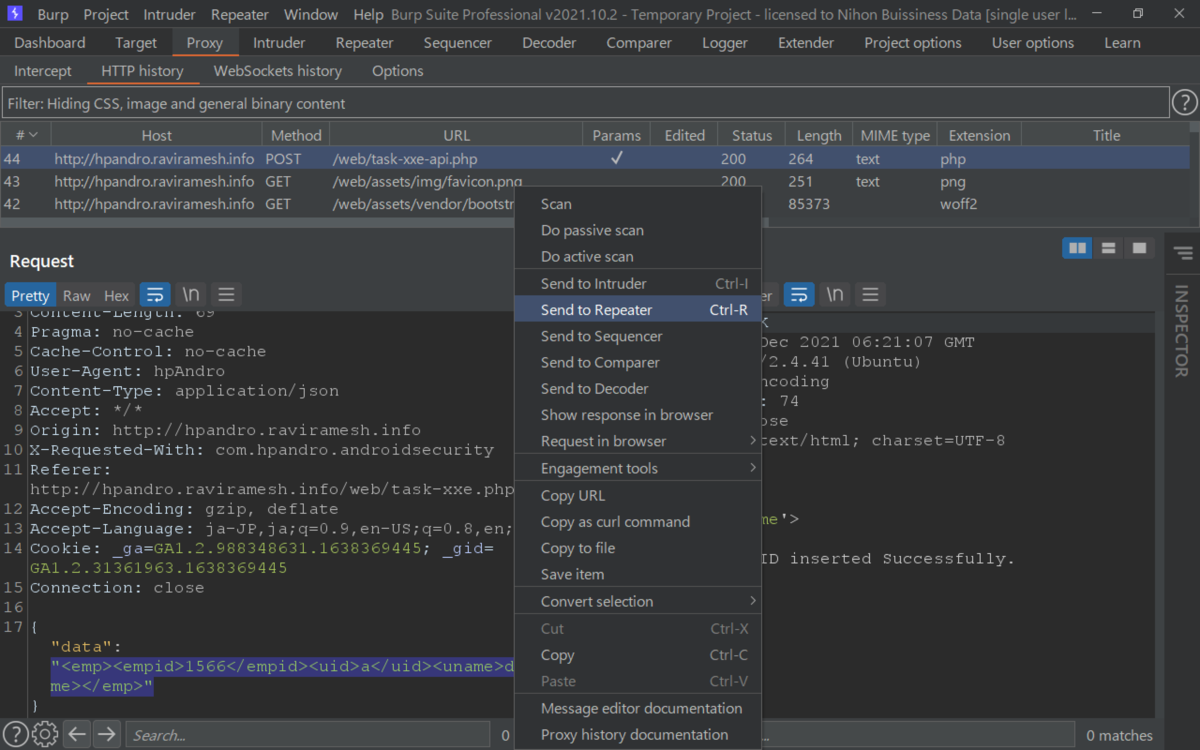Toggle line wrap in Response panel
This screenshot has width=1200, height=750.
tap(798, 294)
